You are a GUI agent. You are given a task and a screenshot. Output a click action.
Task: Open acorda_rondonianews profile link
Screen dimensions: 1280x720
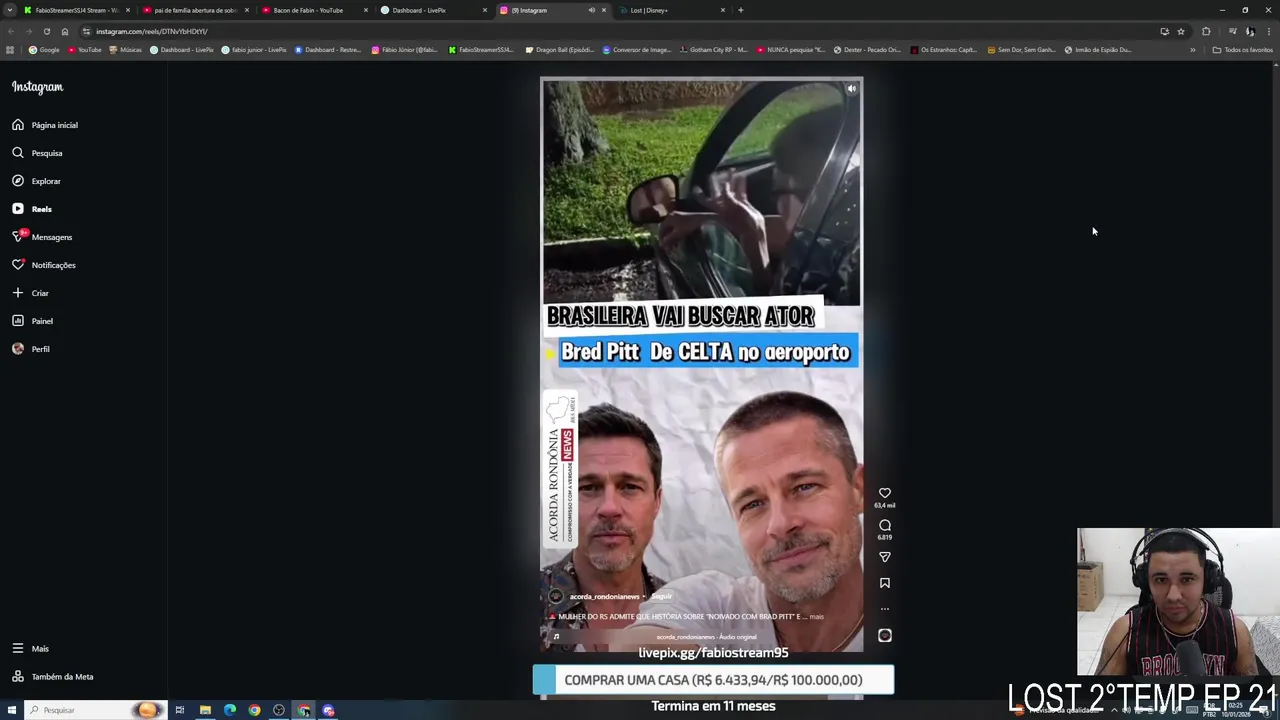click(x=605, y=597)
